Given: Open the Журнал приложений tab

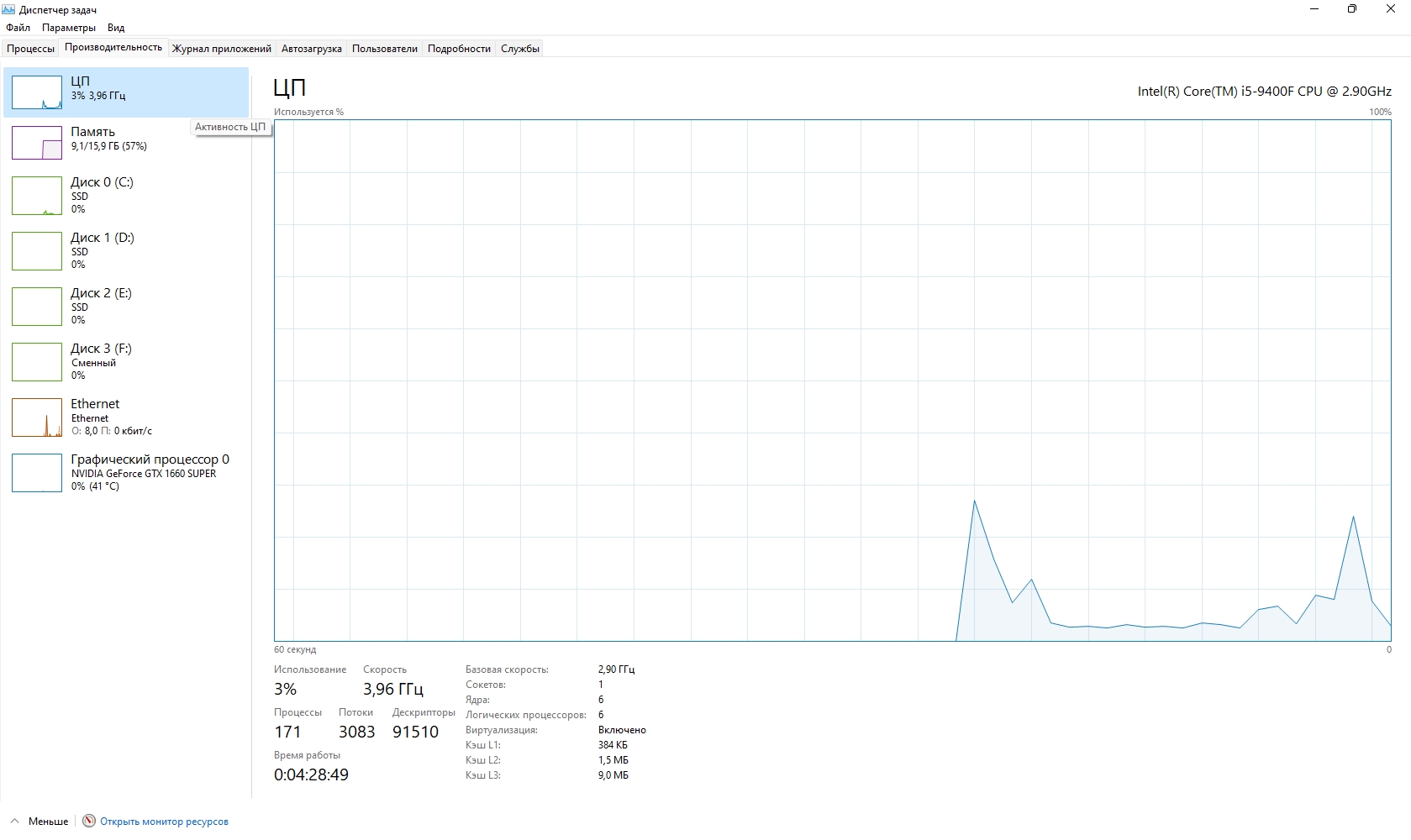Looking at the screenshot, I should (x=222, y=49).
